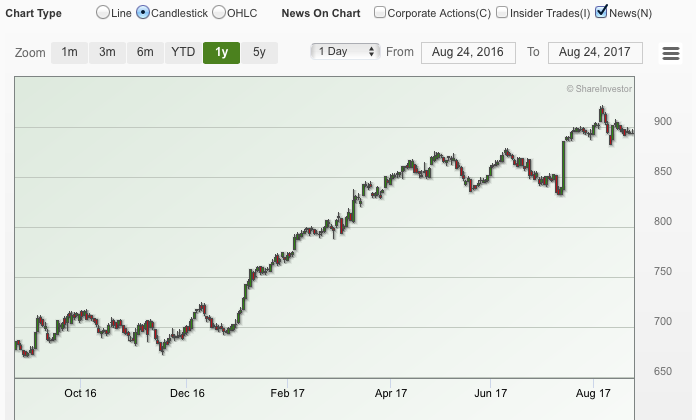Image resolution: width=696 pixels, height=420 pixels.
Task: Zoom to the 1m range
Action: [69, 52]
